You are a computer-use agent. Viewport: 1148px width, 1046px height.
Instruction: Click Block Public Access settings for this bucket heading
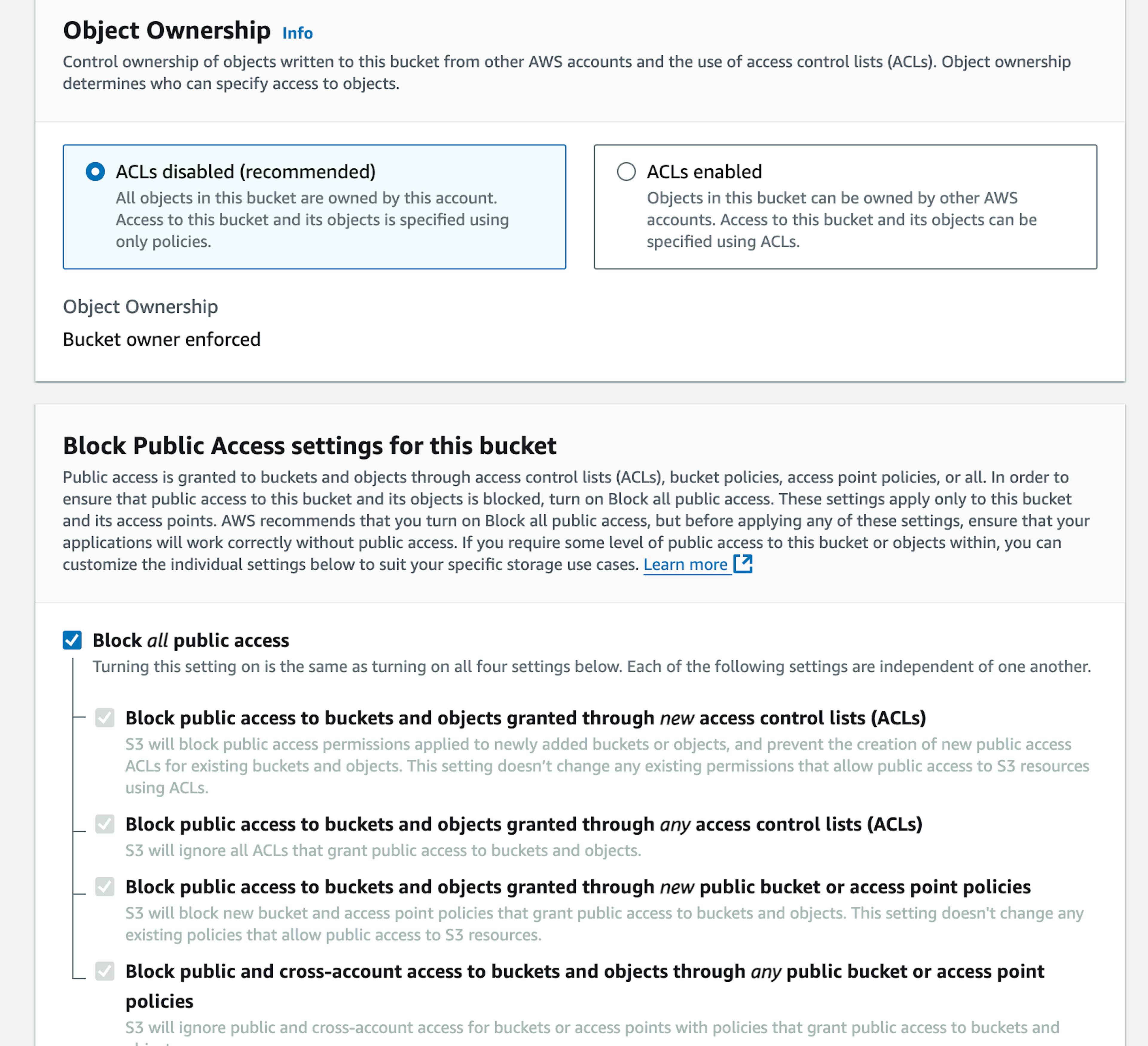tap(310, 446)
